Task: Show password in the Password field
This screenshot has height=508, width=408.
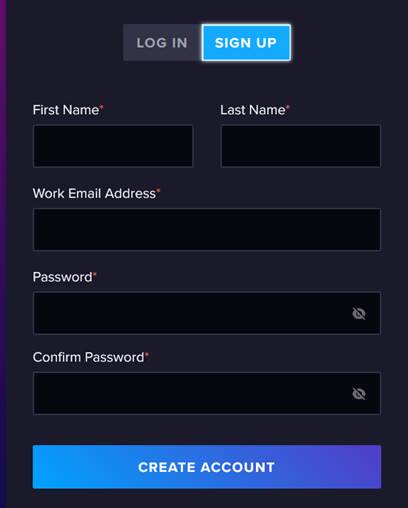Action: [x=359, y=313]
